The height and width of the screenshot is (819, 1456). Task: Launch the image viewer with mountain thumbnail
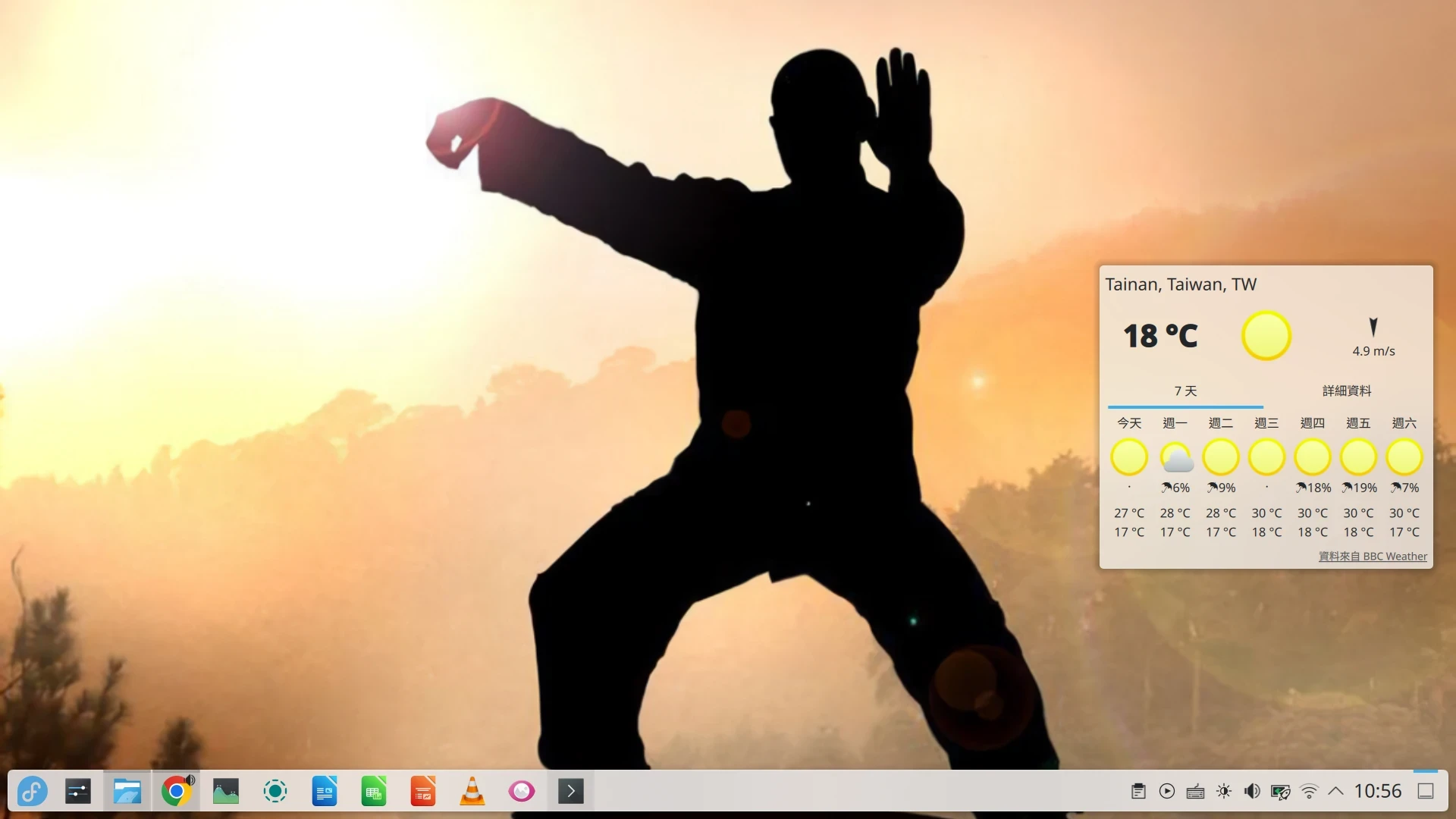tap(225, 791)
